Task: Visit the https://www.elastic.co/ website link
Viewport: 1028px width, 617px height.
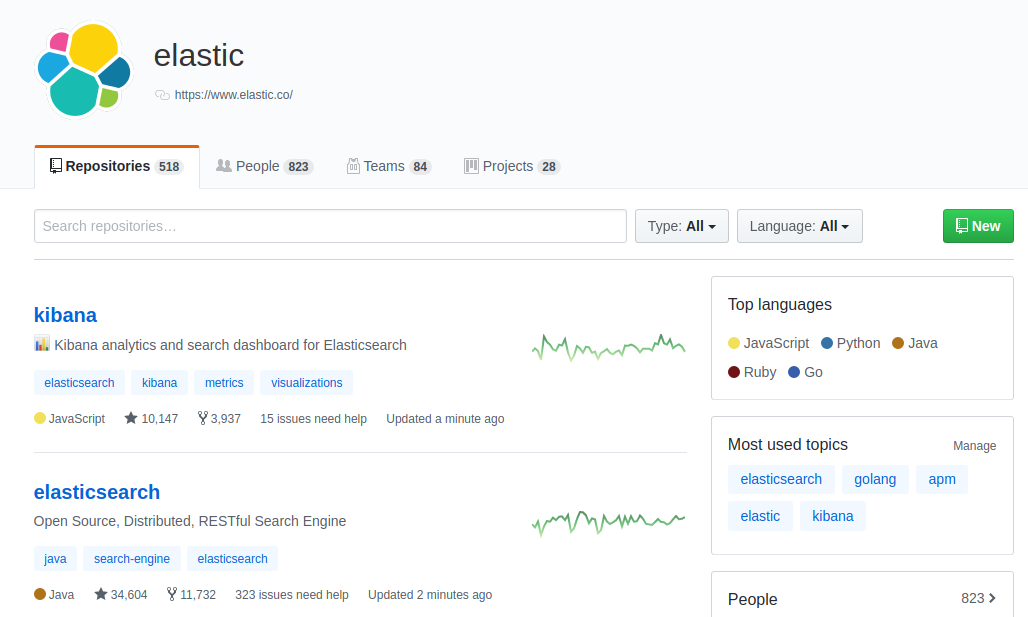Action: pos(233,95)
